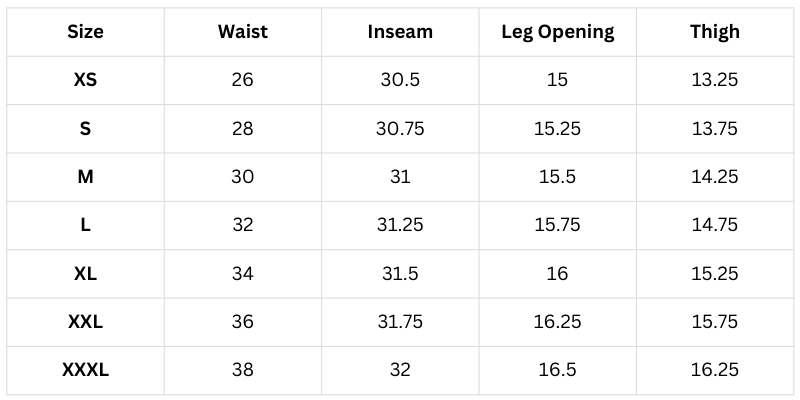
Task: Click waist value 26 for XS
Action: (x=242, y=80)
